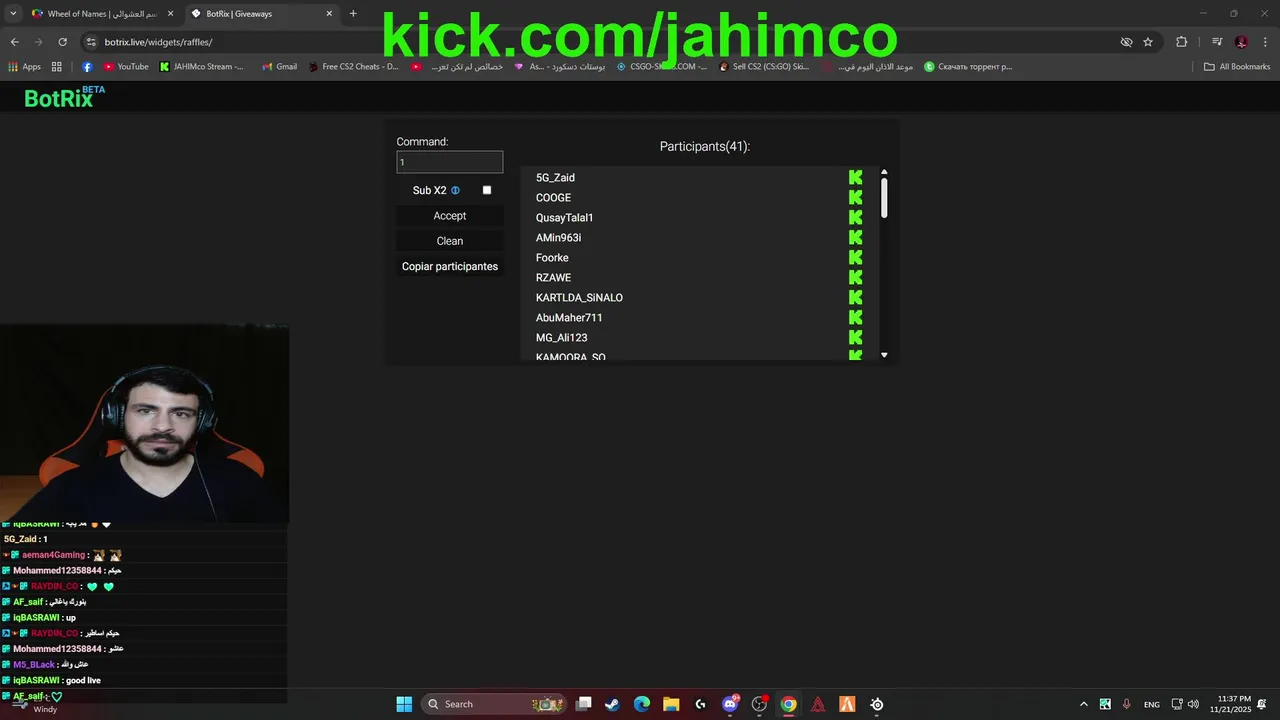Select participant QusayTalal1 name
The image size is (1280, 720).
tap(565, 218)
